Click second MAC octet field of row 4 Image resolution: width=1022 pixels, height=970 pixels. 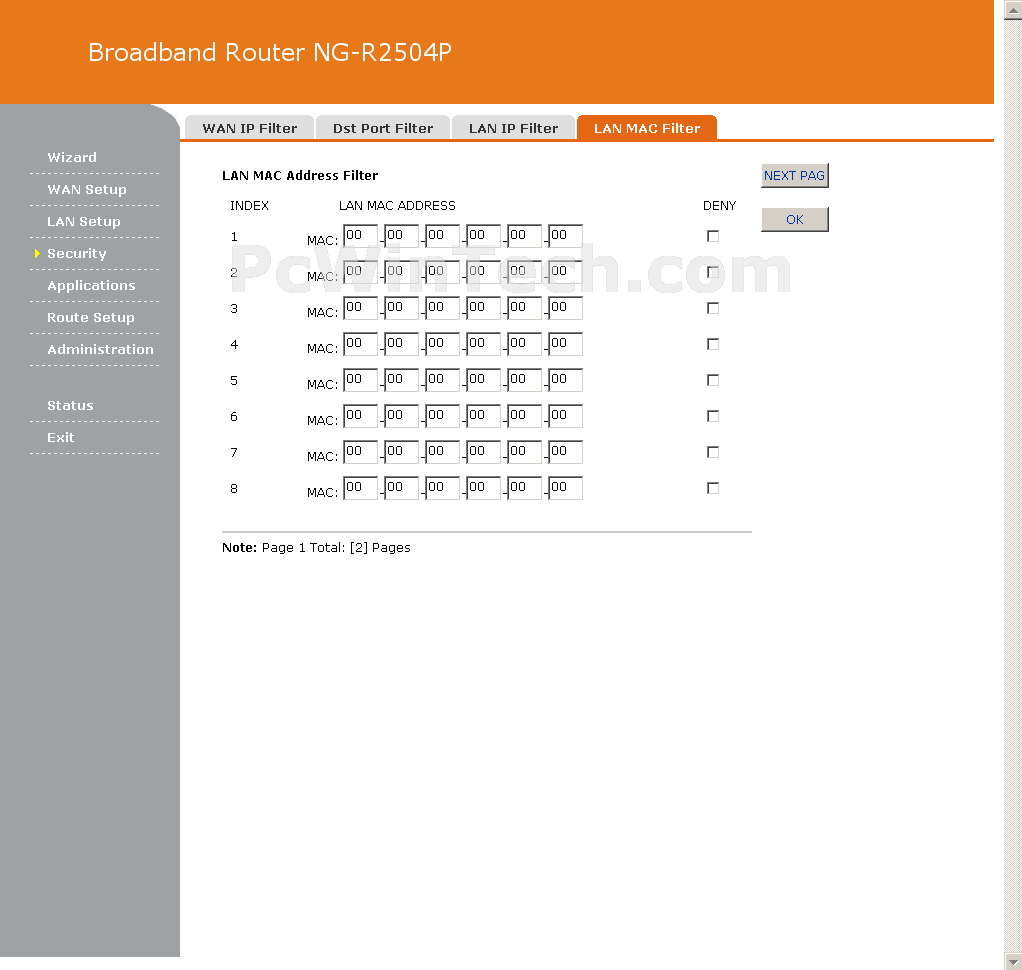(x=402, y=343)
